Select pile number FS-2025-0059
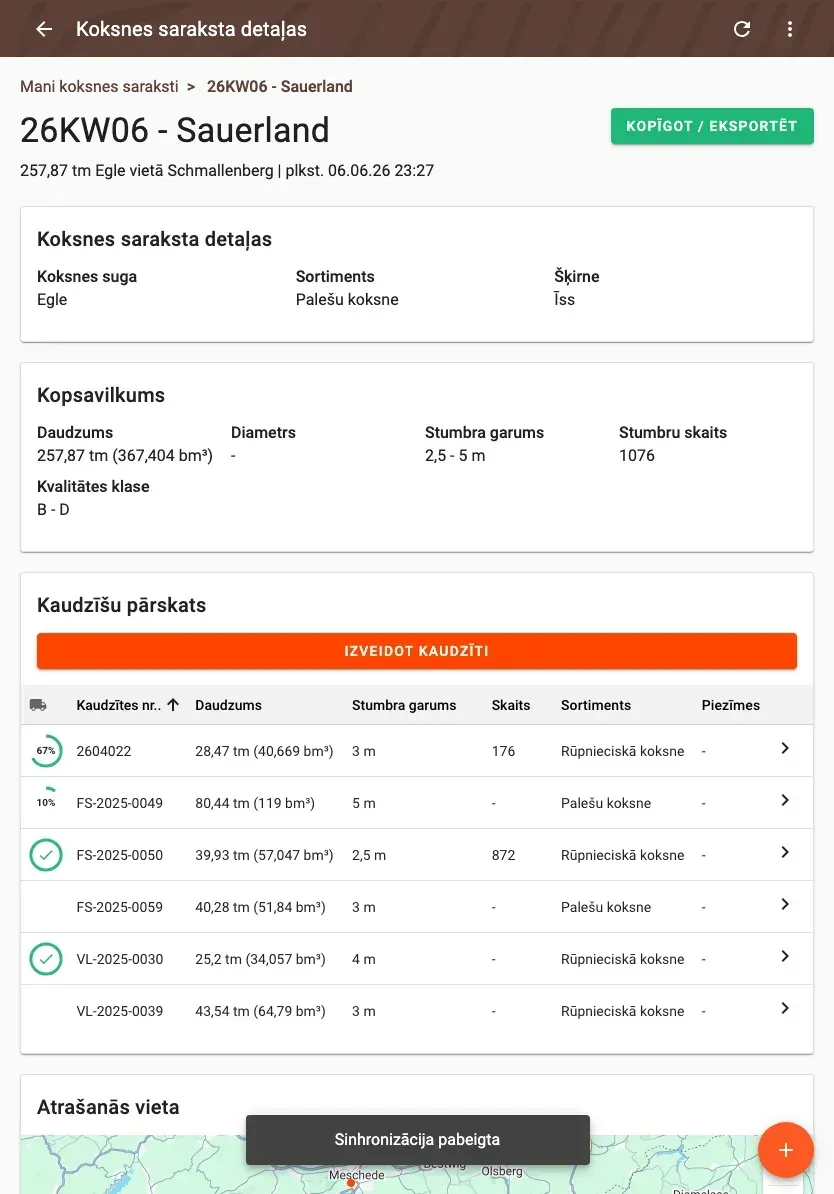This screenshot has height=1194, width=834. tap(120, 907)
